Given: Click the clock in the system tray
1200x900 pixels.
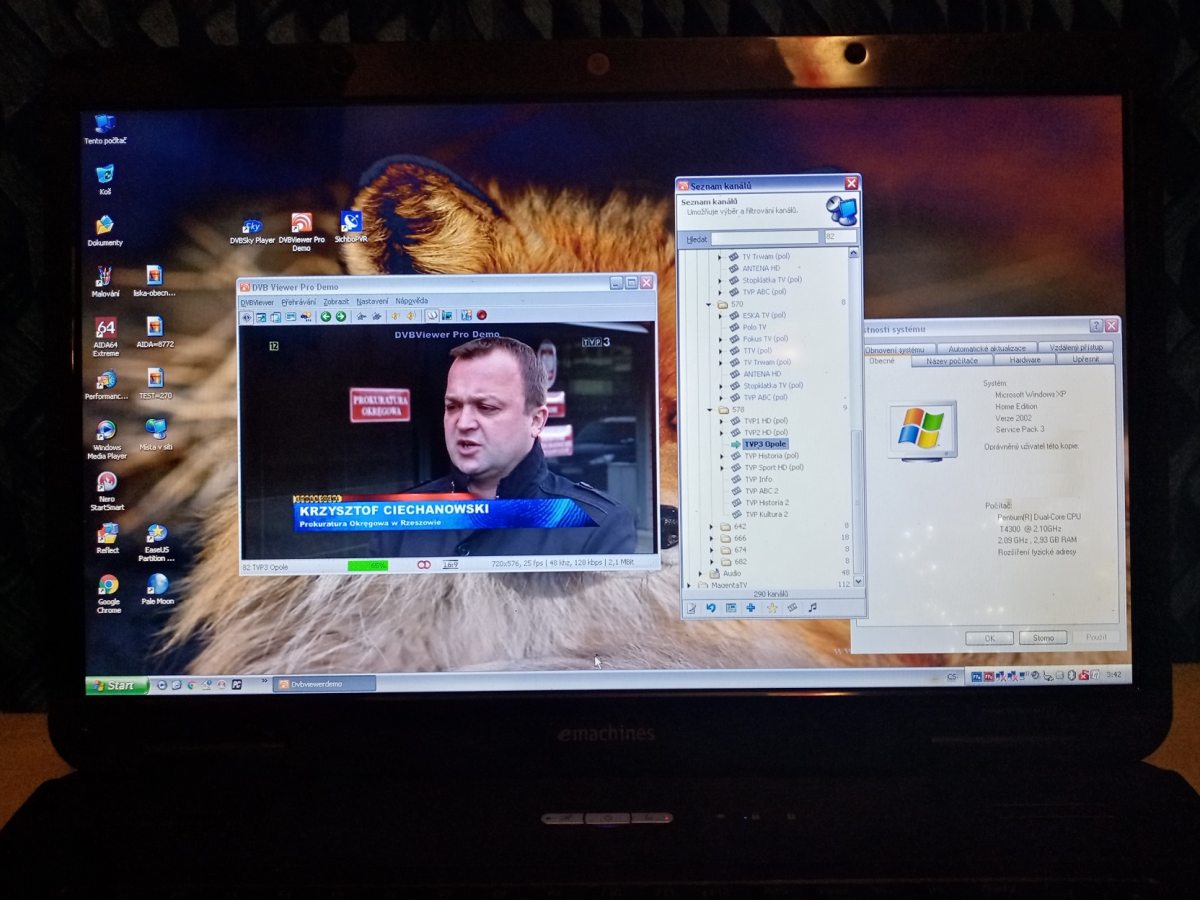Looking at the screenshot, I should pos(1114,676).
